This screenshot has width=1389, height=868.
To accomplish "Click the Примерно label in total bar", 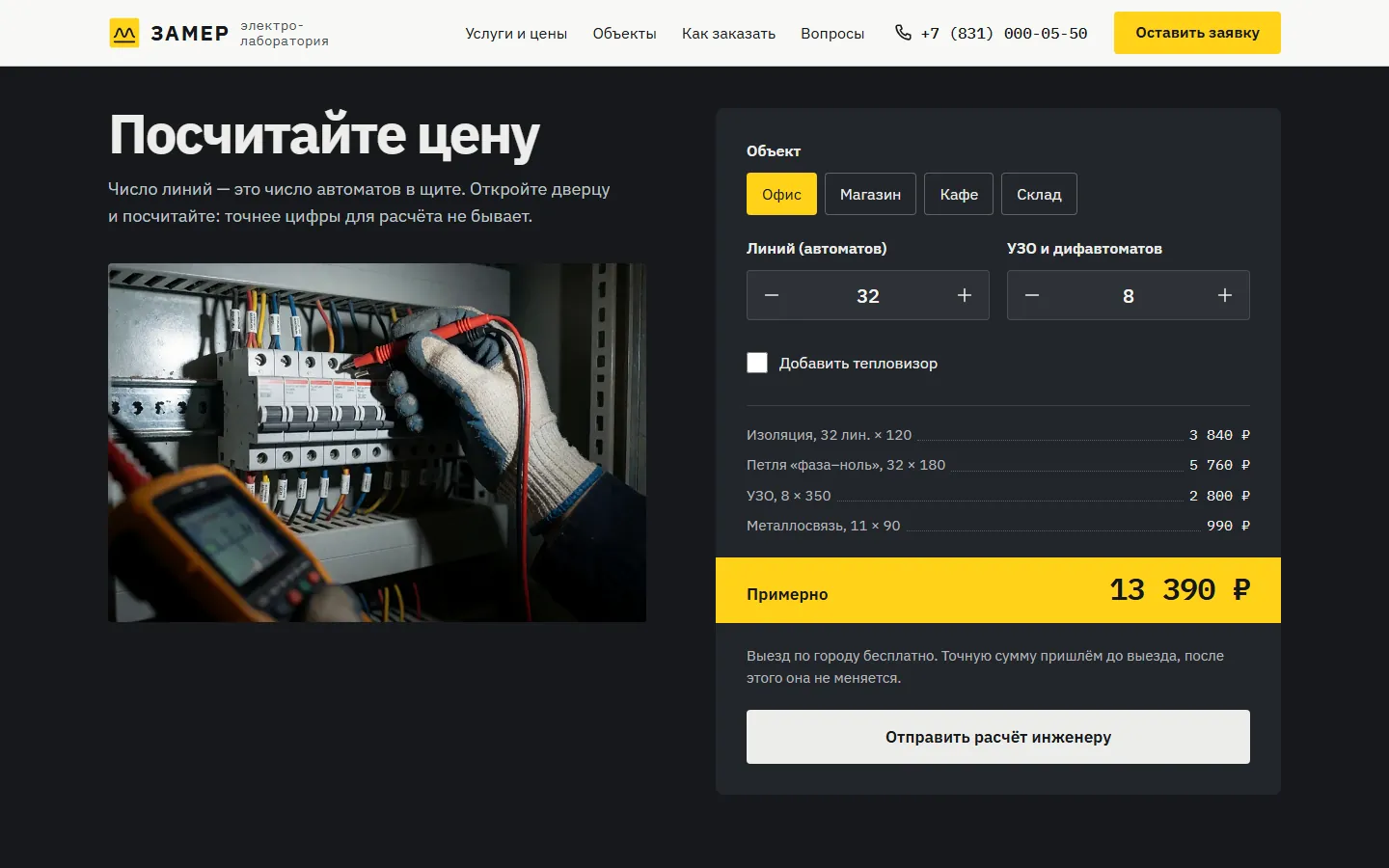I will point(787,594).
